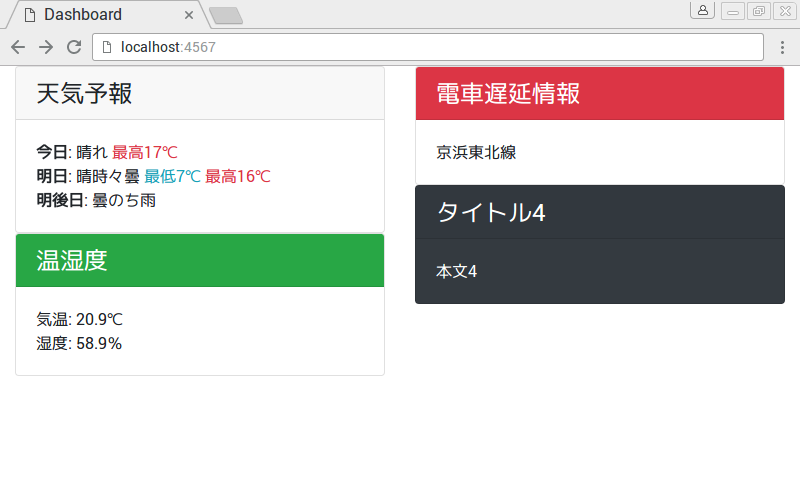Click the 晴時々曇 forecast text
This screenshot has width=800, height=480.
point(108,176)
